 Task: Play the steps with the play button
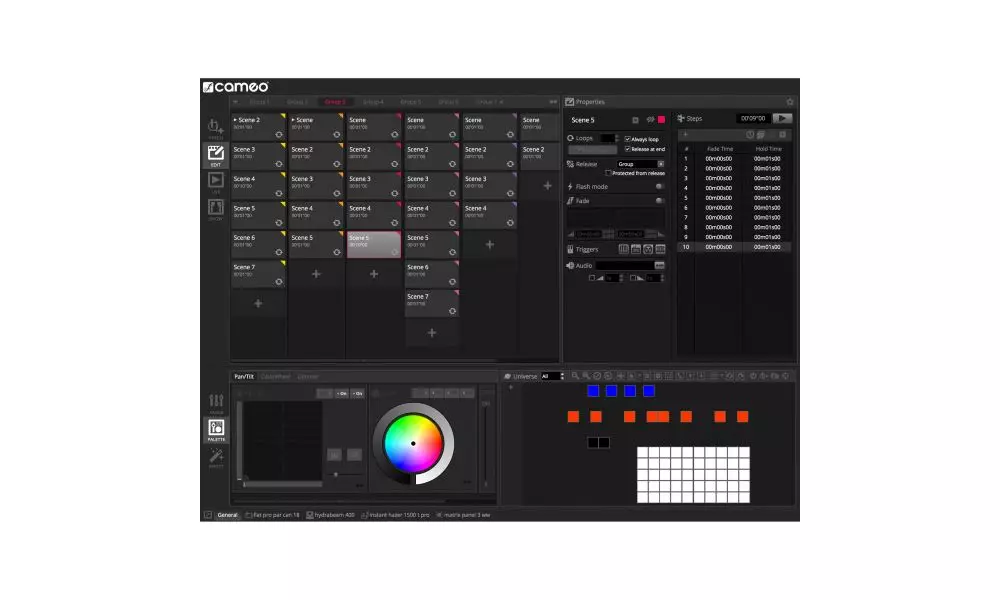782,118
